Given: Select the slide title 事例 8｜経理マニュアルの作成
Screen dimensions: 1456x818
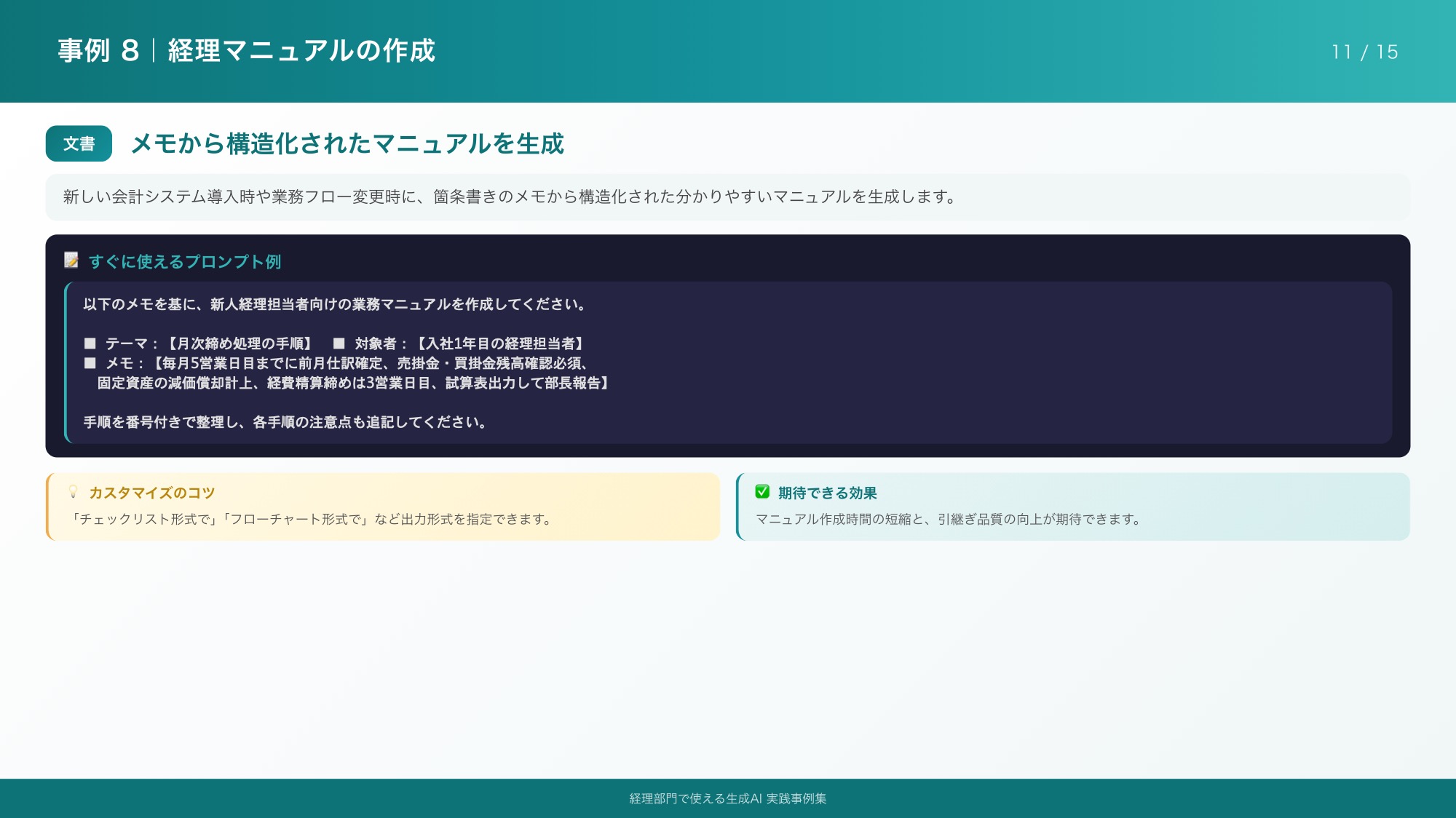Looking at the screenshot, I should [246, 51].
